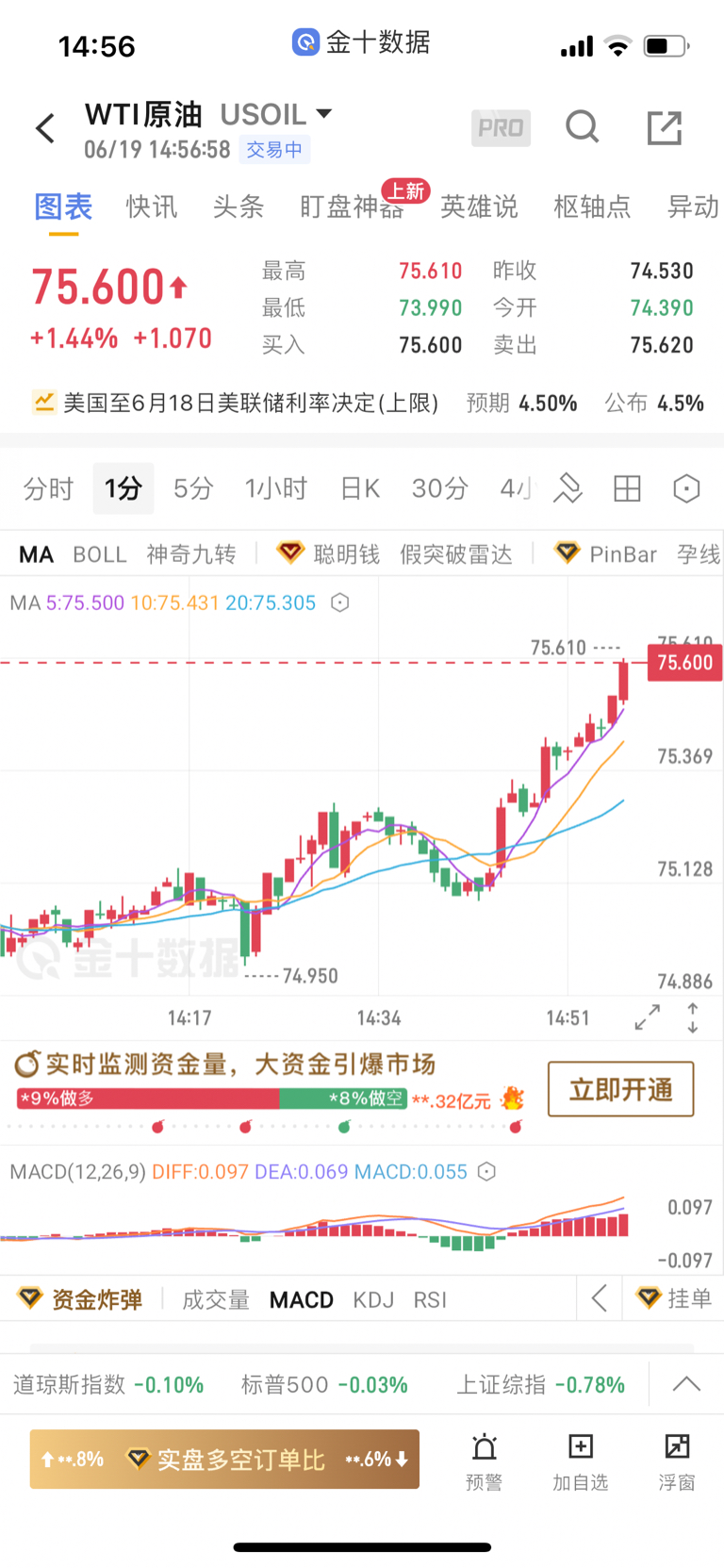Open the search magnifier icon

click(x=582, y=126)
